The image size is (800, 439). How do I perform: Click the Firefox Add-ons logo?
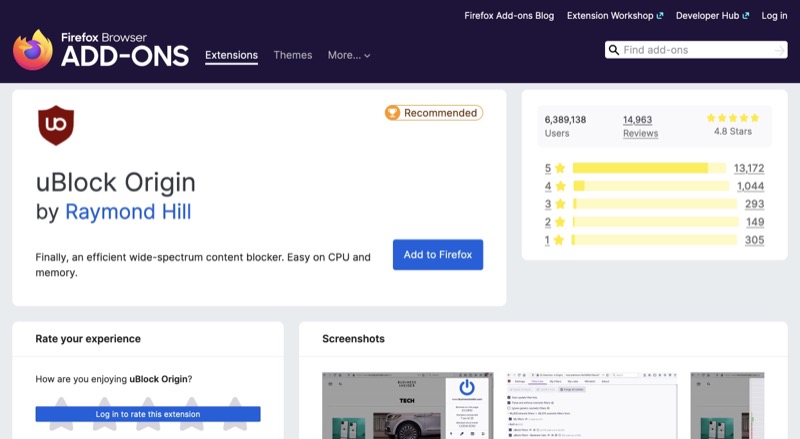101,49
